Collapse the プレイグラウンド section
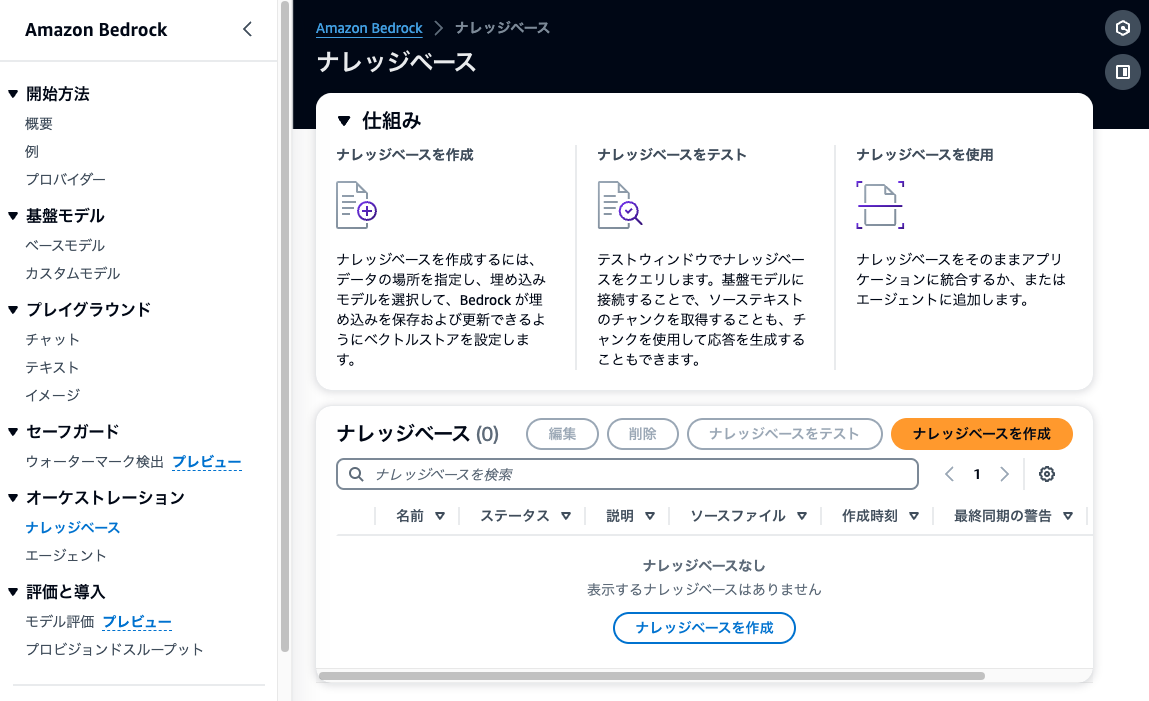This screenshot has width=1149, height=701. (13, 310)
